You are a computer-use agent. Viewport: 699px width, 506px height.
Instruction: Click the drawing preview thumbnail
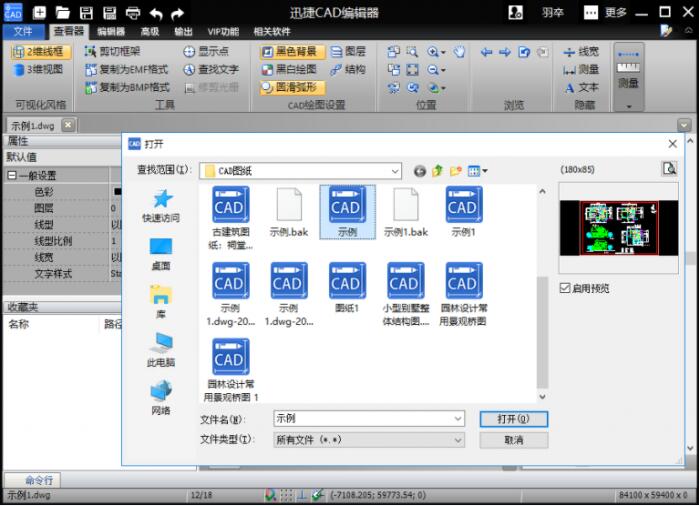(x=619, y=228)
